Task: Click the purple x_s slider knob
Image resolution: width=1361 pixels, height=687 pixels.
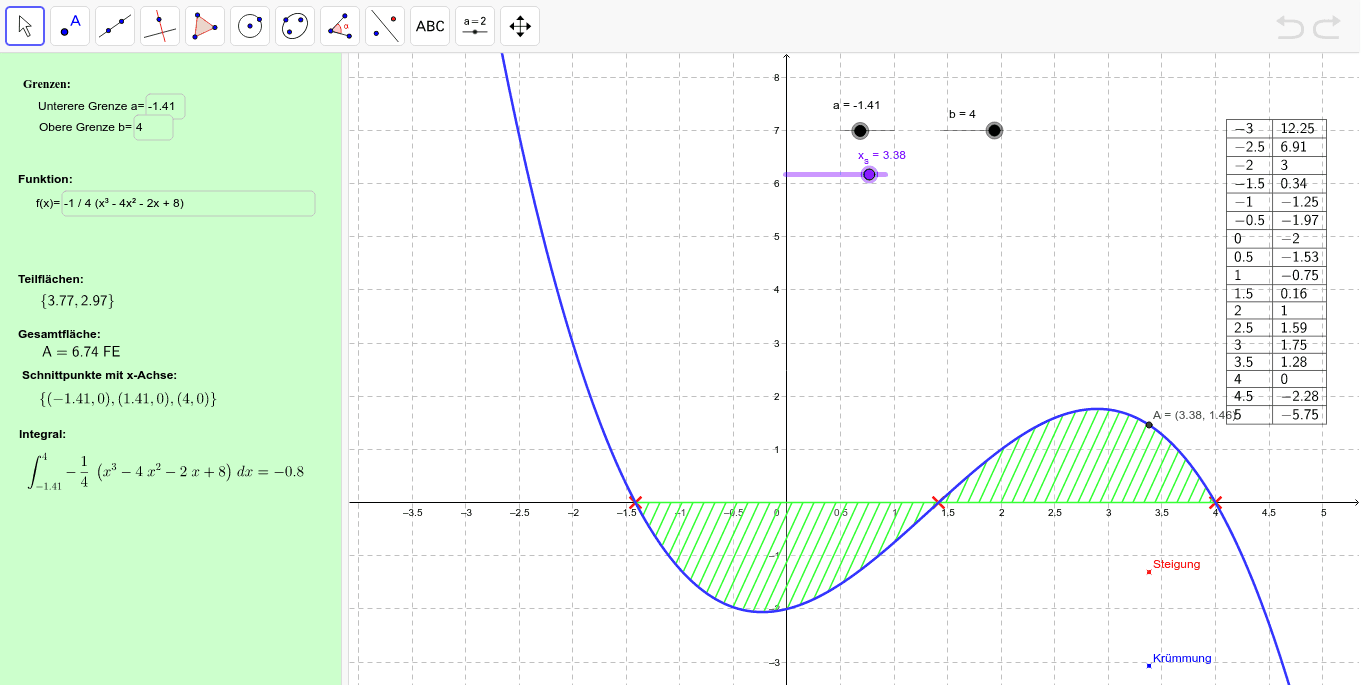Action: coord(869,175)
